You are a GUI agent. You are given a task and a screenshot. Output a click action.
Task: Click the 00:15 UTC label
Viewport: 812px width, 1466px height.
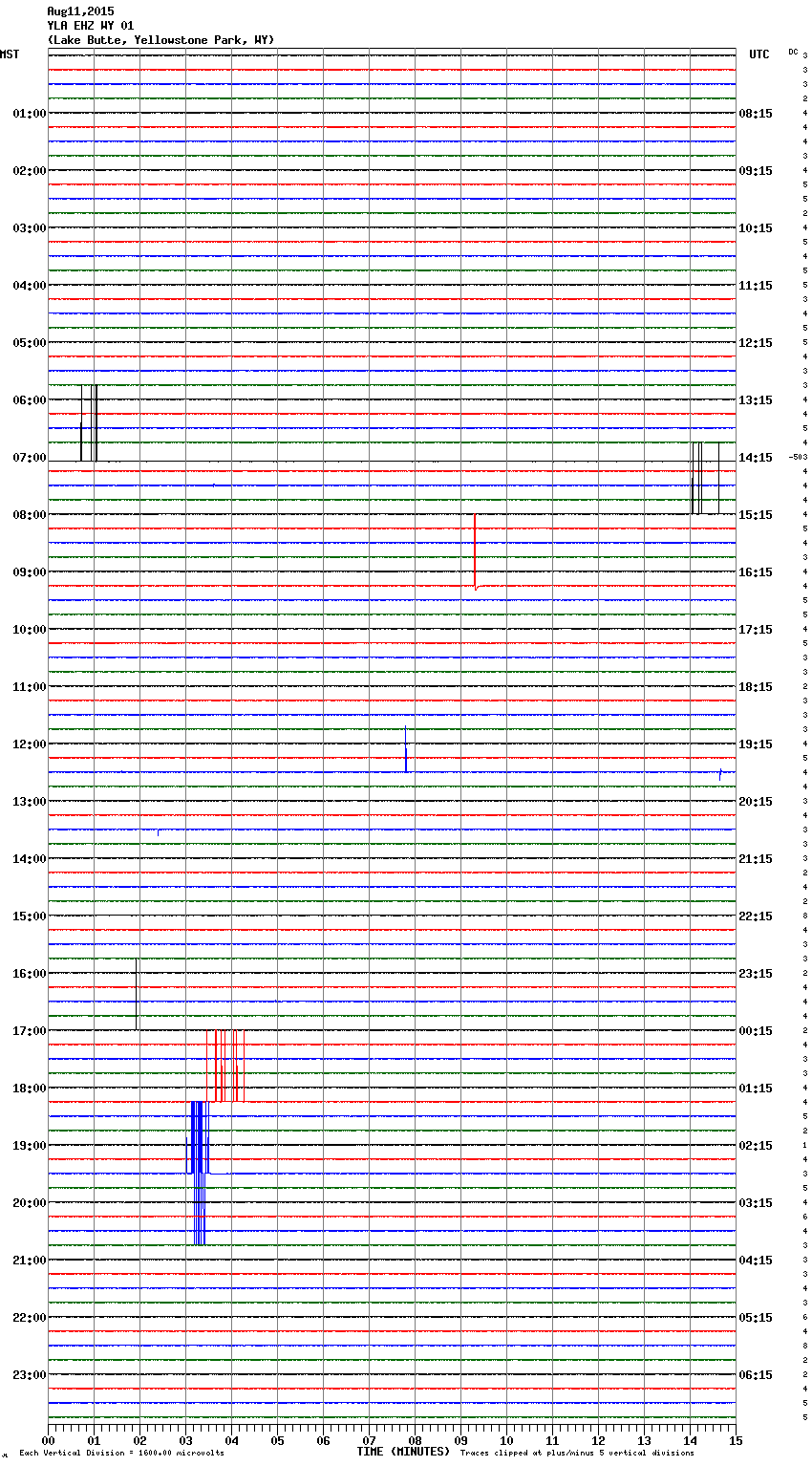click(x=756, y=1031)
